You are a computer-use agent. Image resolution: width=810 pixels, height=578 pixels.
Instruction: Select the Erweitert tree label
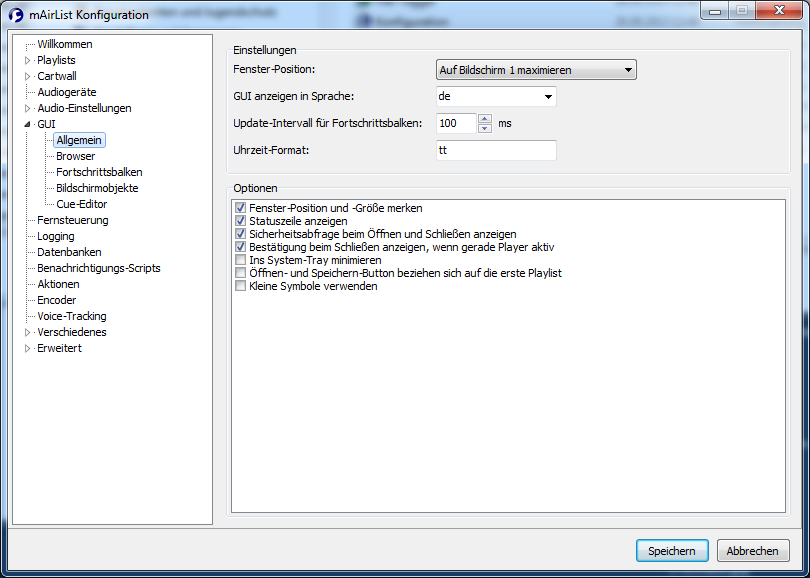[59, 348]
